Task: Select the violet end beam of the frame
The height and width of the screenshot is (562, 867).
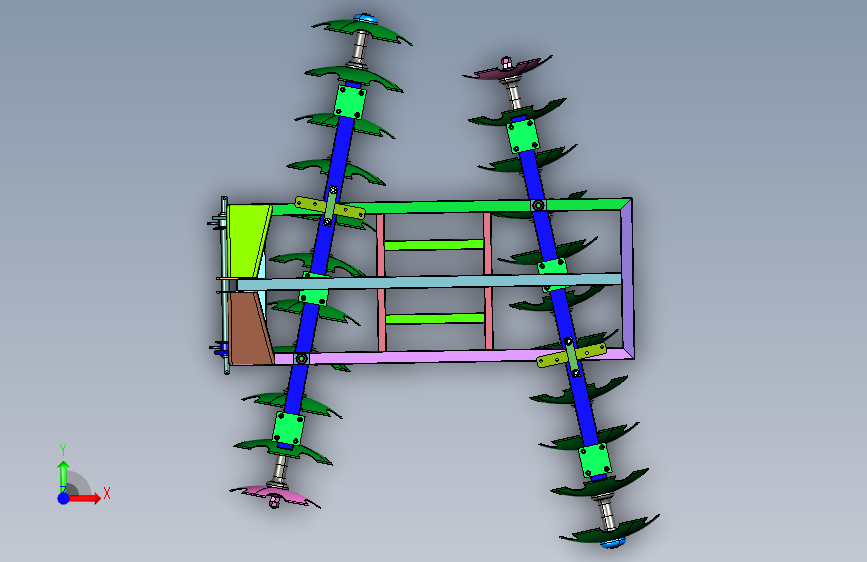Action: click(x=627, y=279)
